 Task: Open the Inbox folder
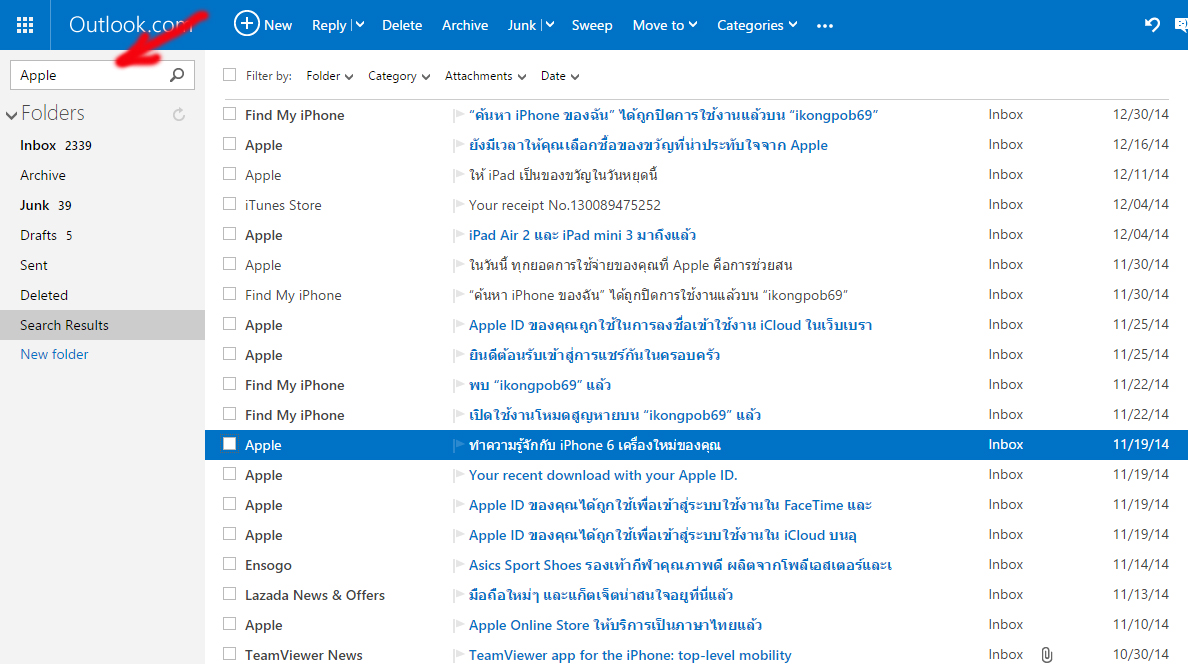tap(38, 146)
